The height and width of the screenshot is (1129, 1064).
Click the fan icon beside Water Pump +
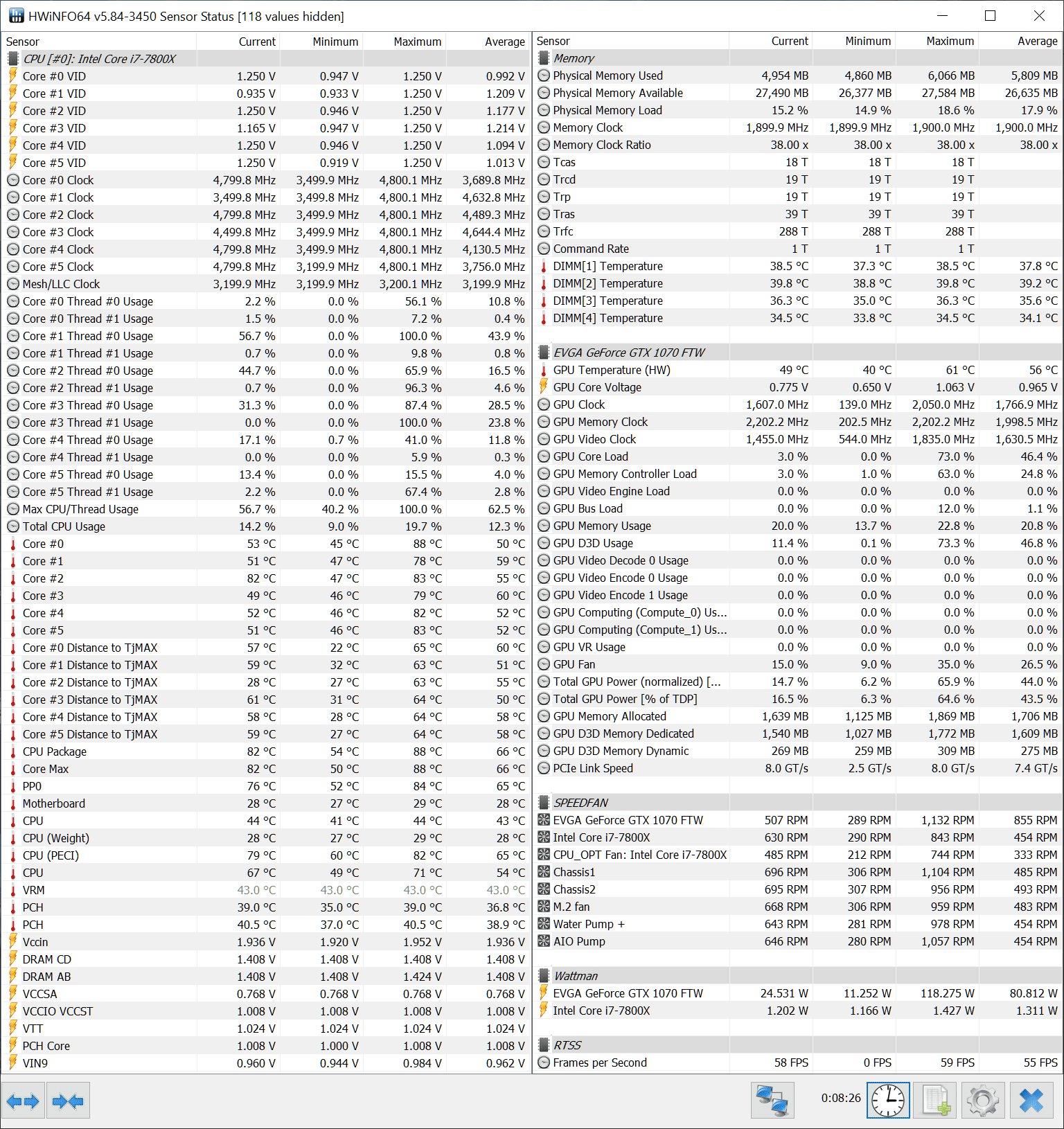click(x=544, y=924)
